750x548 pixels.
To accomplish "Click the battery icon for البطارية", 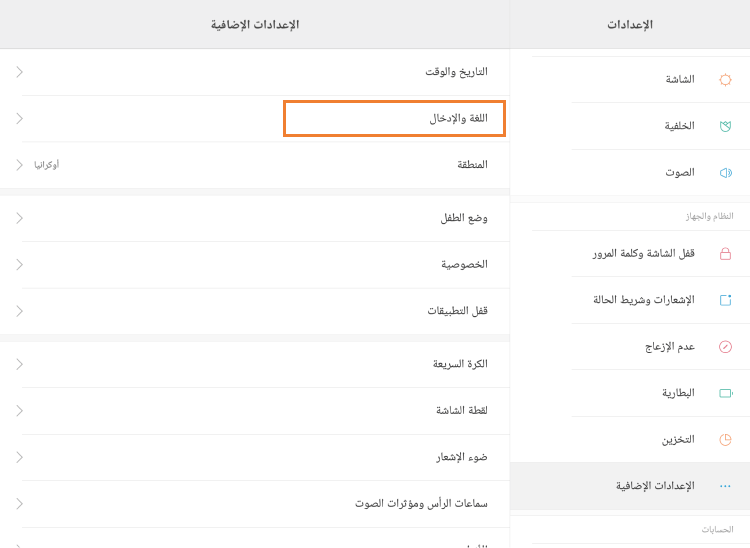I will tap(726, 393).
